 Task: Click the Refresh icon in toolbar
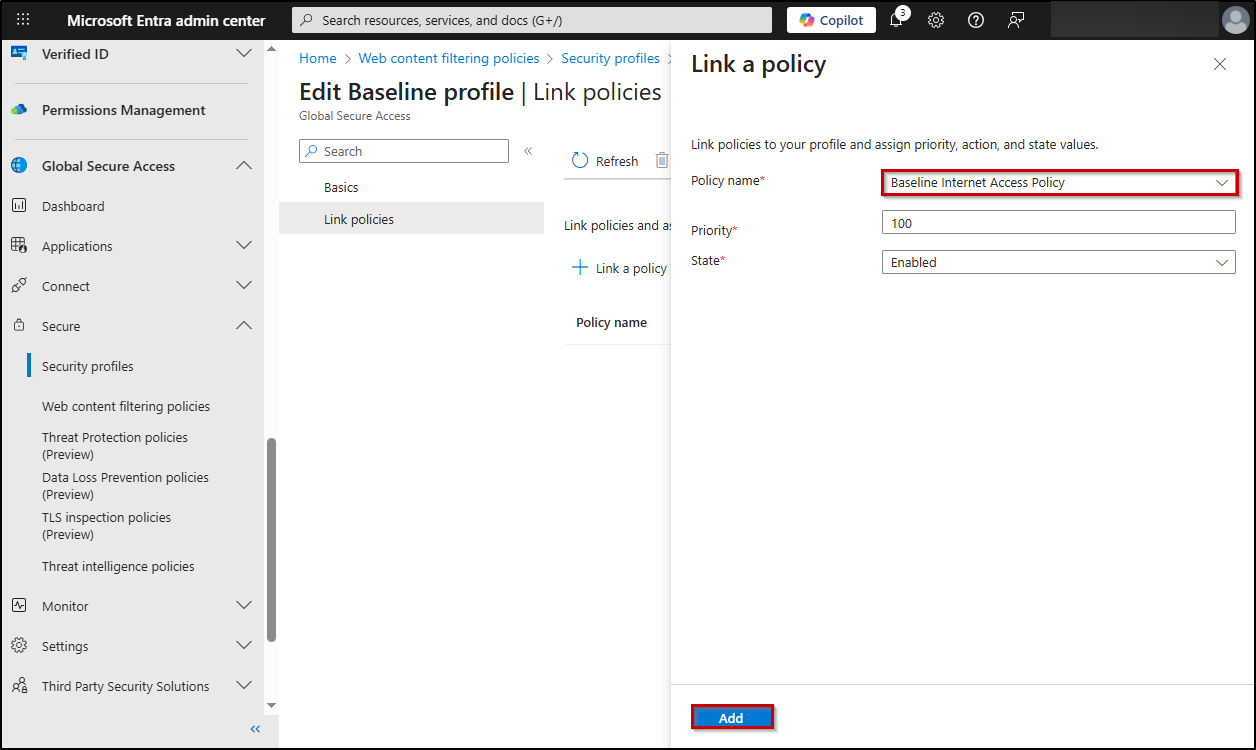tap(581, 161)
